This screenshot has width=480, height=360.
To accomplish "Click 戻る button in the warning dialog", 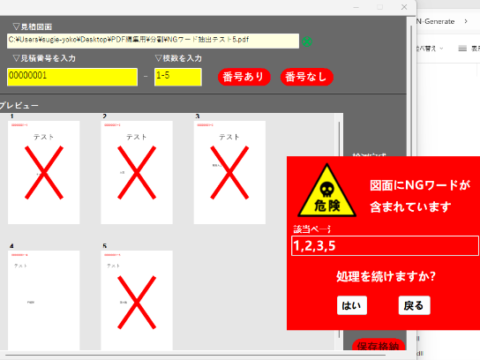I will (x=414, y=305).
